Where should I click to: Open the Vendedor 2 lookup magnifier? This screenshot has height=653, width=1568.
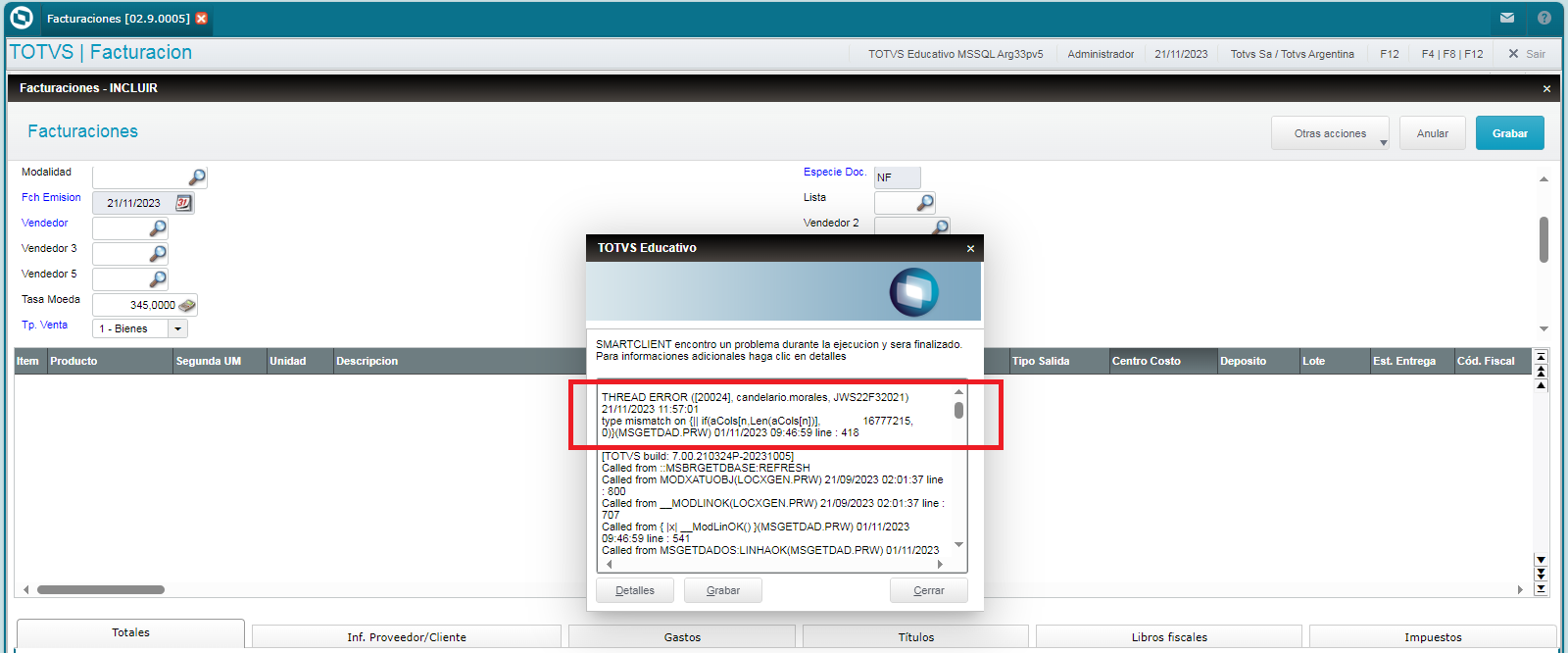941,226
